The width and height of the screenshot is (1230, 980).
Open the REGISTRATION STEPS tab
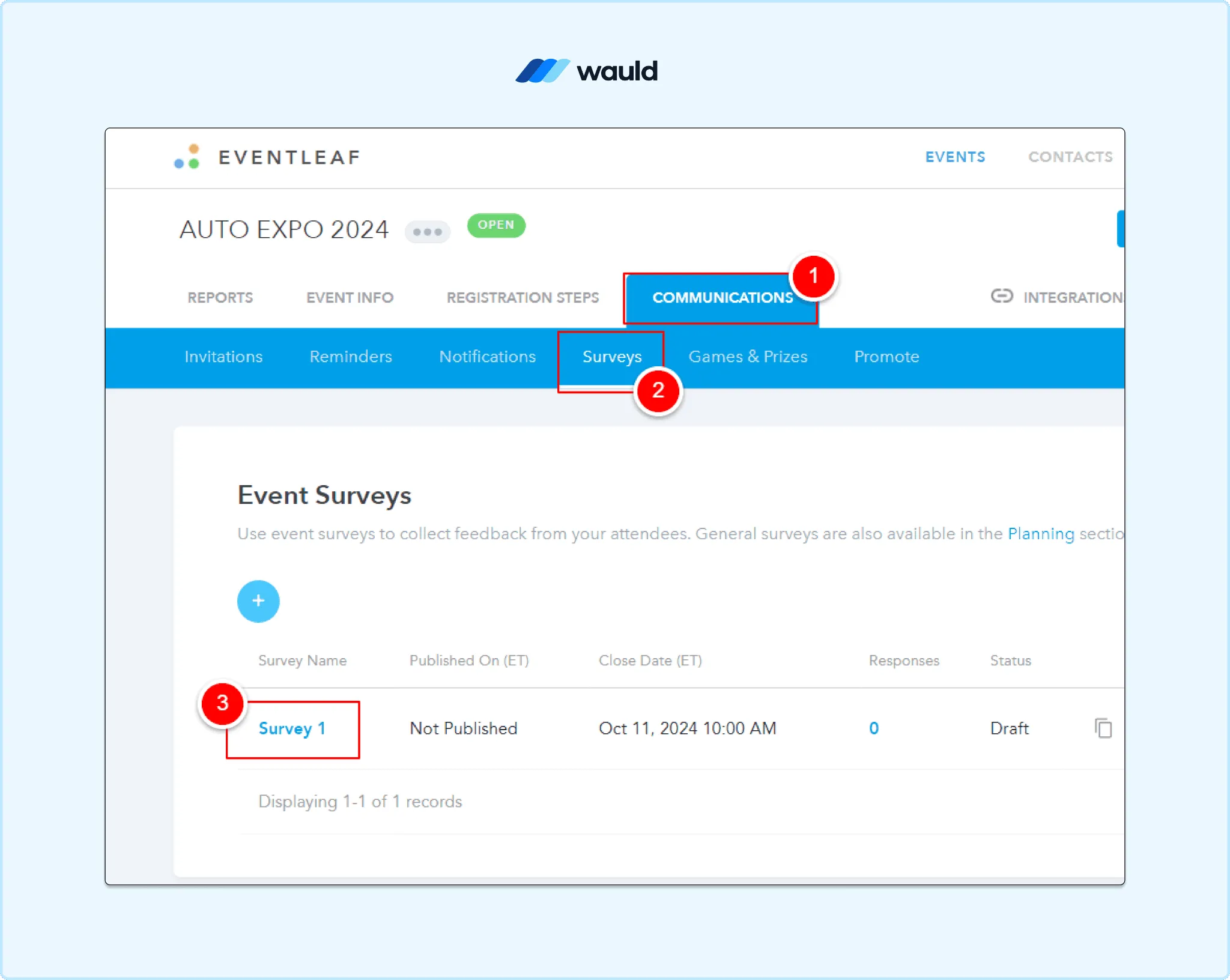(x=523, y=298)
